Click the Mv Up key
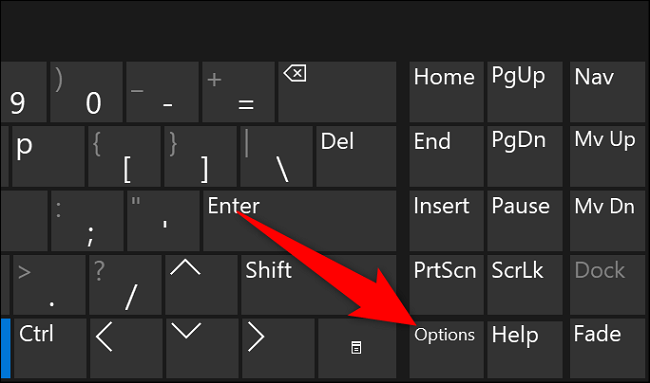This screenshot has height=383, width=650. point(607,157)
